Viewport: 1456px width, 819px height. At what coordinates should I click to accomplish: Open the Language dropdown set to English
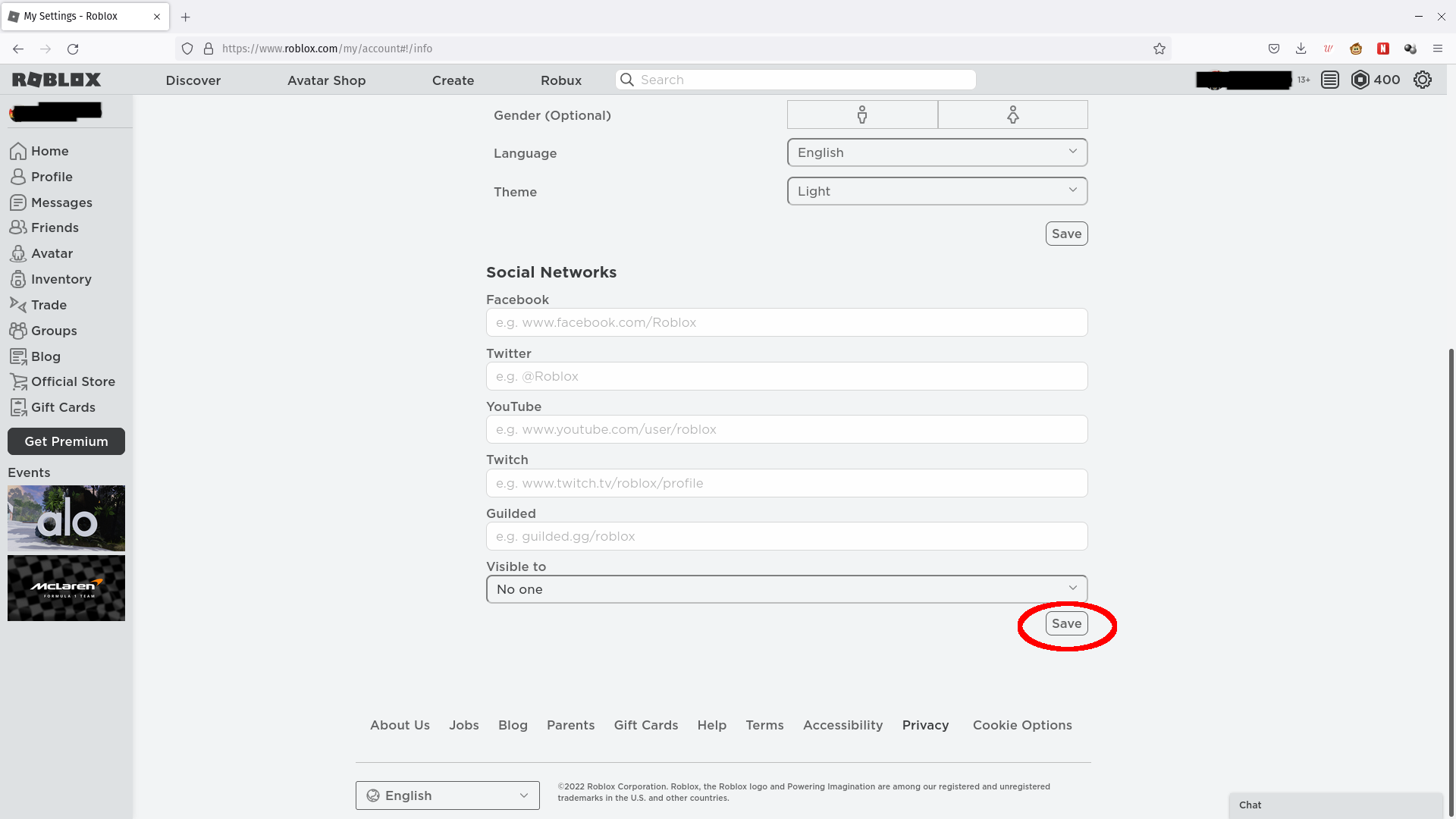point(937,152)
